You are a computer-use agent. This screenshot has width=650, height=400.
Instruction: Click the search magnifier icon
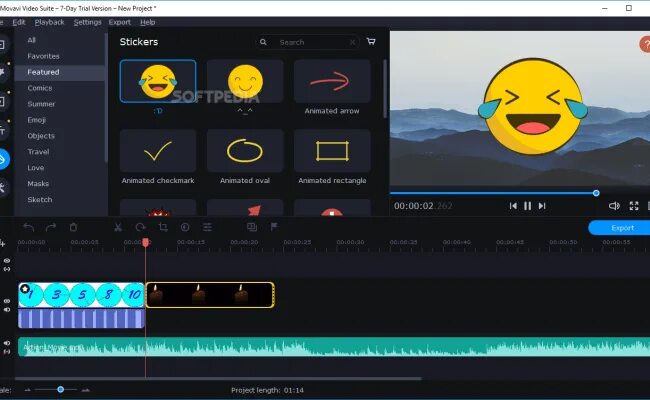(263, 42)
